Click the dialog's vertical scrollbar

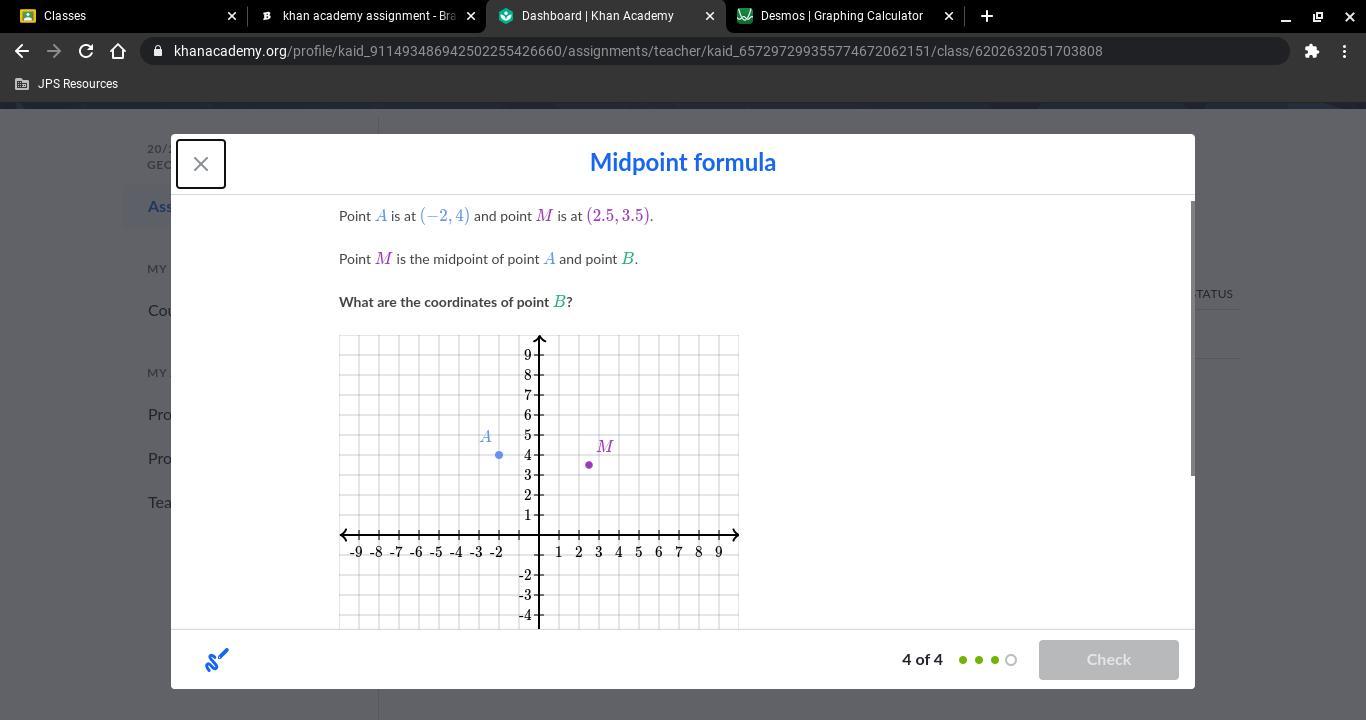pos(1191,338)
